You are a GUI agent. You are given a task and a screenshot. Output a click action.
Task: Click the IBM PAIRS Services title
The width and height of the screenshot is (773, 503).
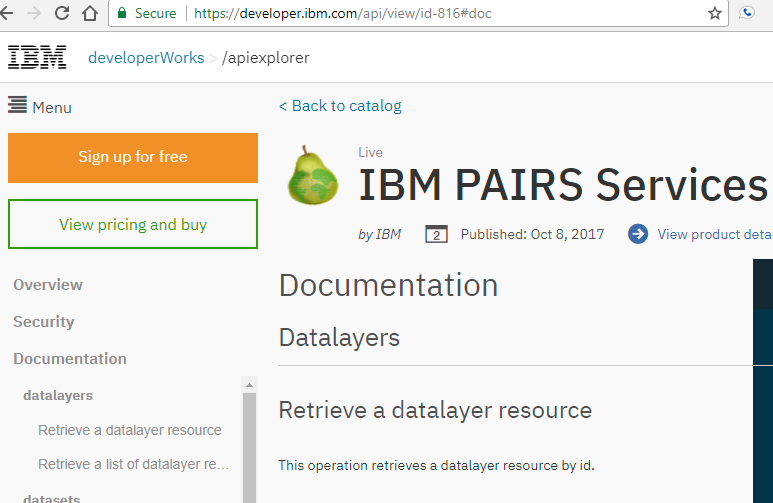coord(563,185)
